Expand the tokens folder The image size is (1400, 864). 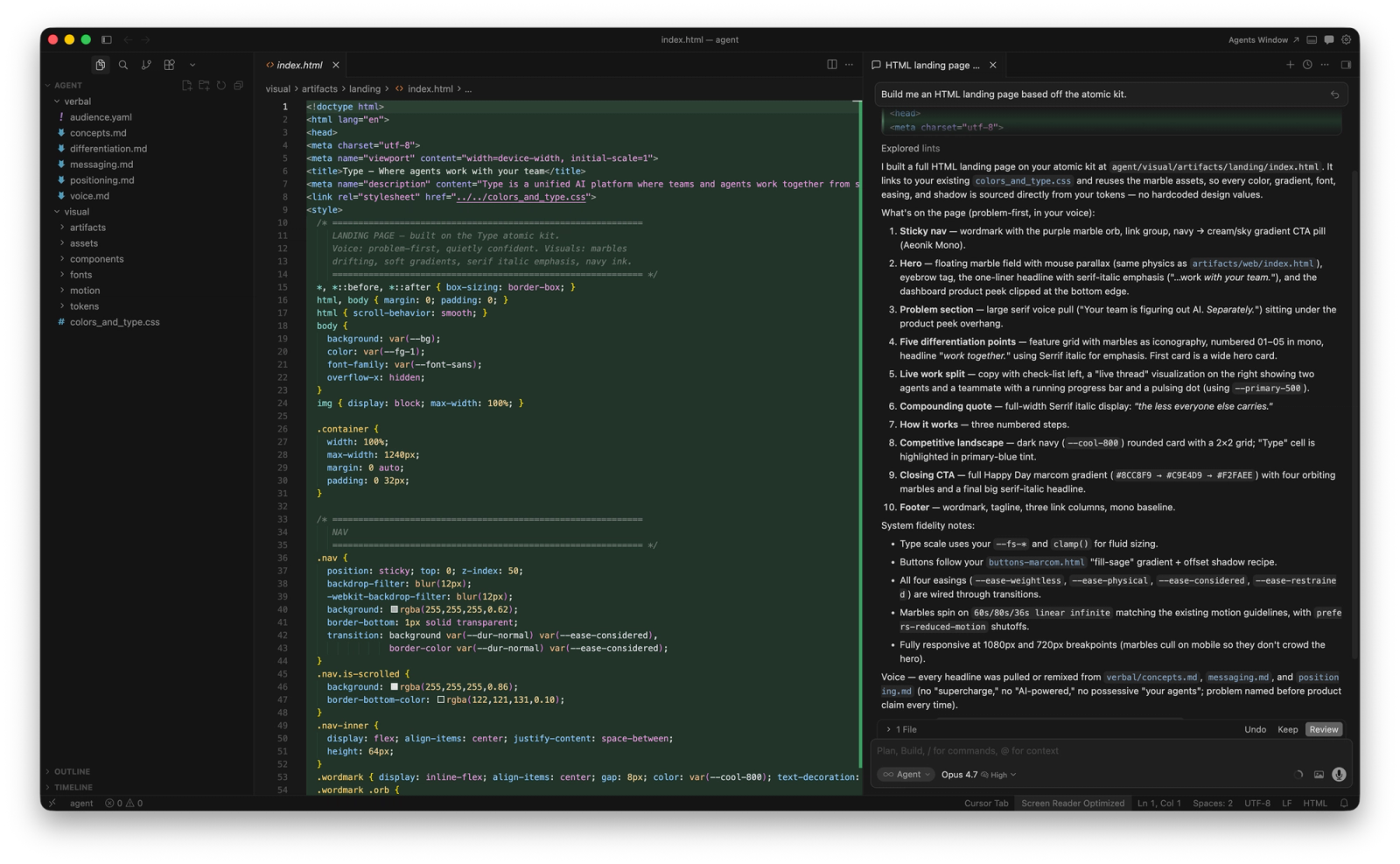[84, 306]
